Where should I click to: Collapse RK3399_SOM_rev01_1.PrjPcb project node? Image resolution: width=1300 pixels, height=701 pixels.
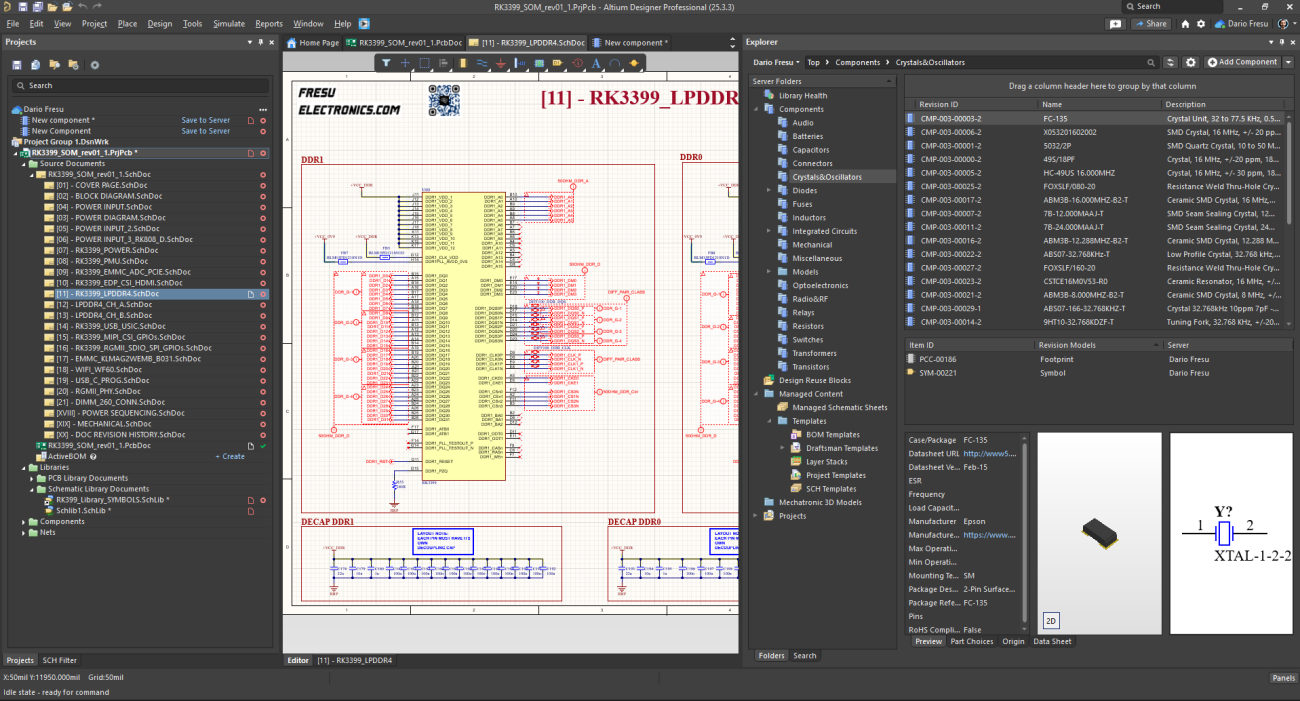pyautogui.click(x=14, y=153)
